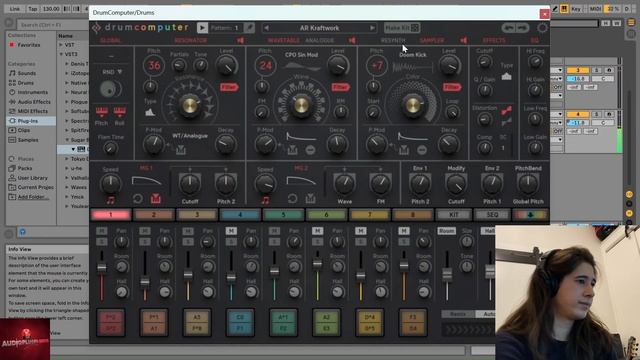This screenshot has width=640, height=360.
Task: Toggle the Resonator Filter button
Action: point(229,87)
